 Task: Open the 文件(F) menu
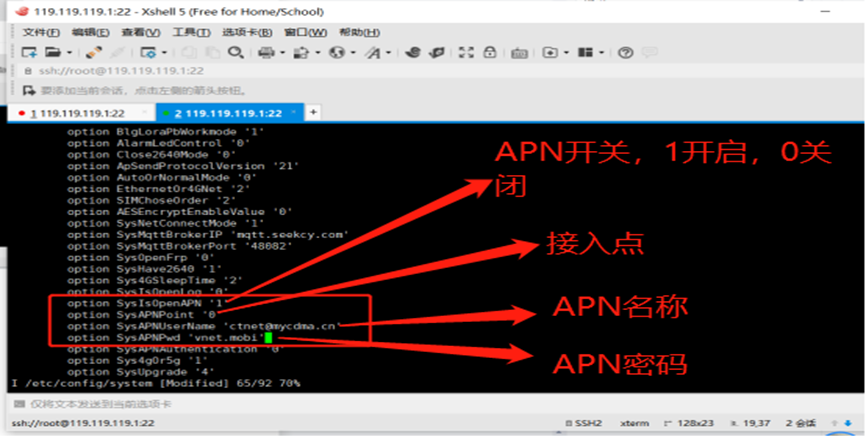[x=41, y=33]
